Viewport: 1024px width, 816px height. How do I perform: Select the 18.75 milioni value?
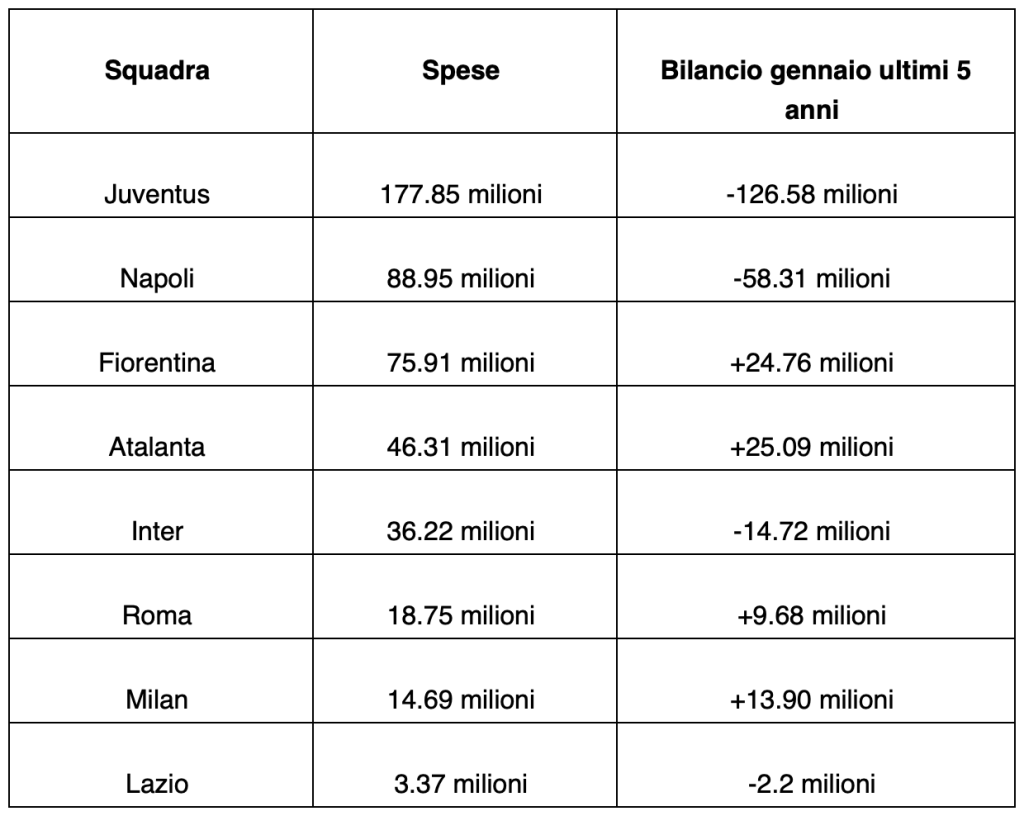point(460,614)
